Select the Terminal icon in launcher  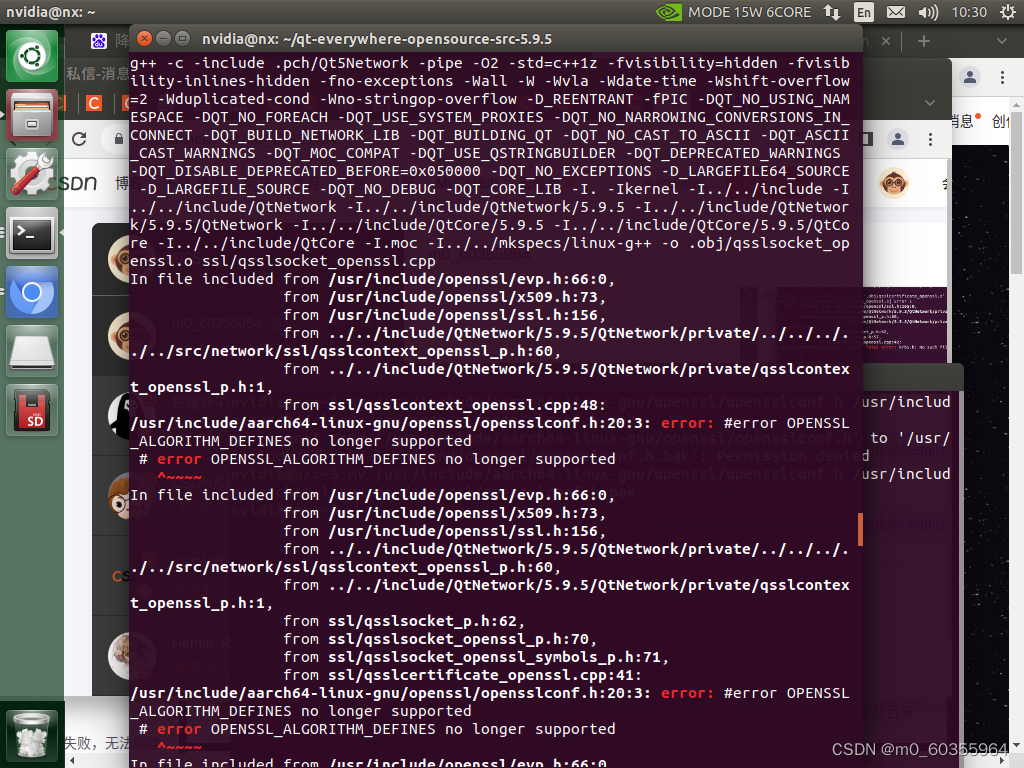[x=32, y=233]
